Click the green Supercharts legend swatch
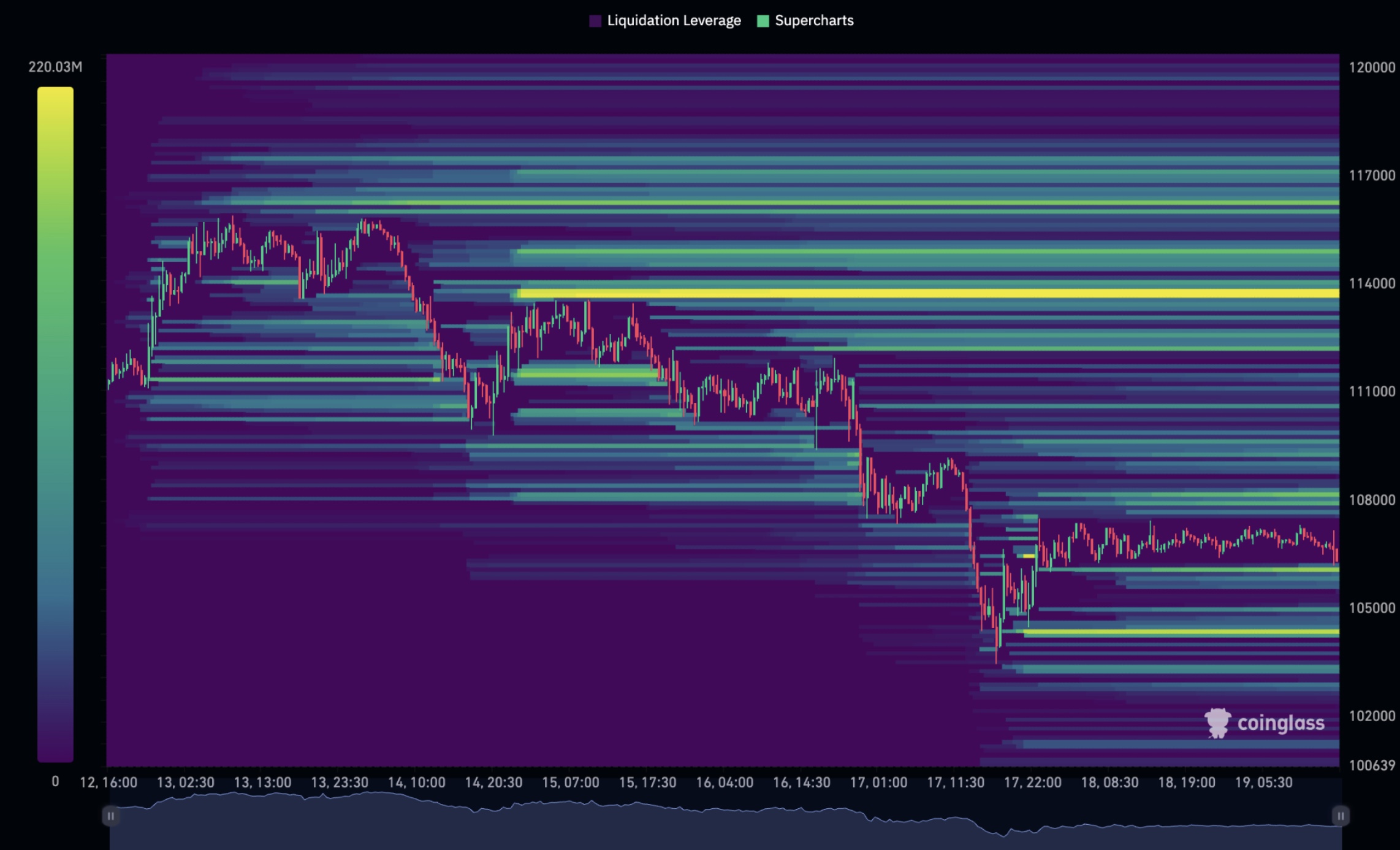 [763, 21]
